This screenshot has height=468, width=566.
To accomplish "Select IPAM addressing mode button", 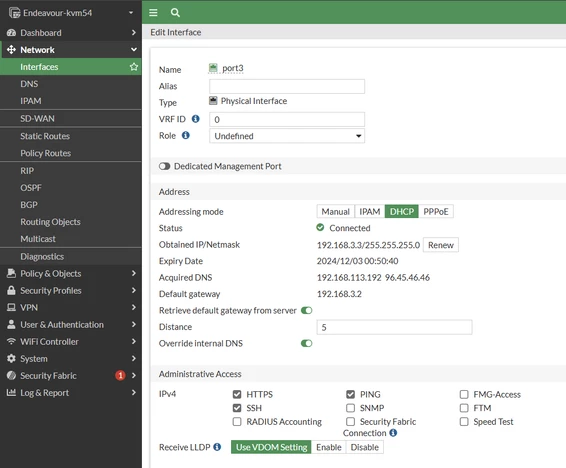I will [370, 211].
